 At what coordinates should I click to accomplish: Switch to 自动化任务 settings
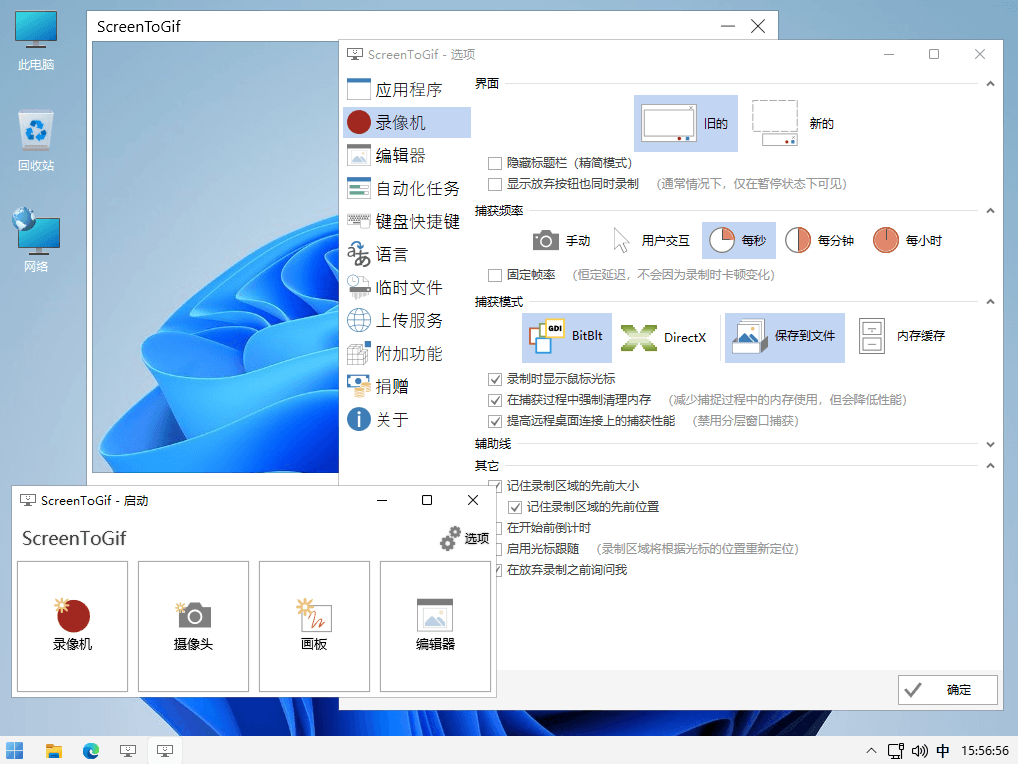406,188
